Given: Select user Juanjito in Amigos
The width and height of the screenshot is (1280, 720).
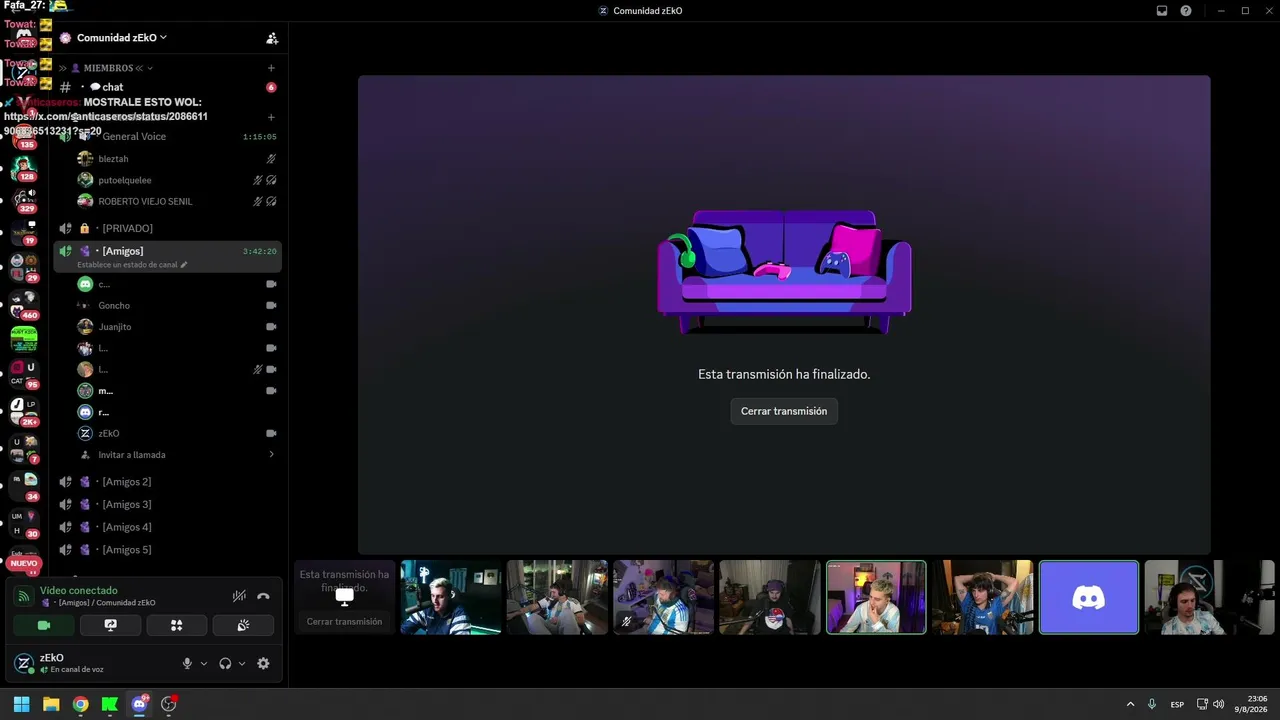Looking at the screenshot, I should [167, 327].
